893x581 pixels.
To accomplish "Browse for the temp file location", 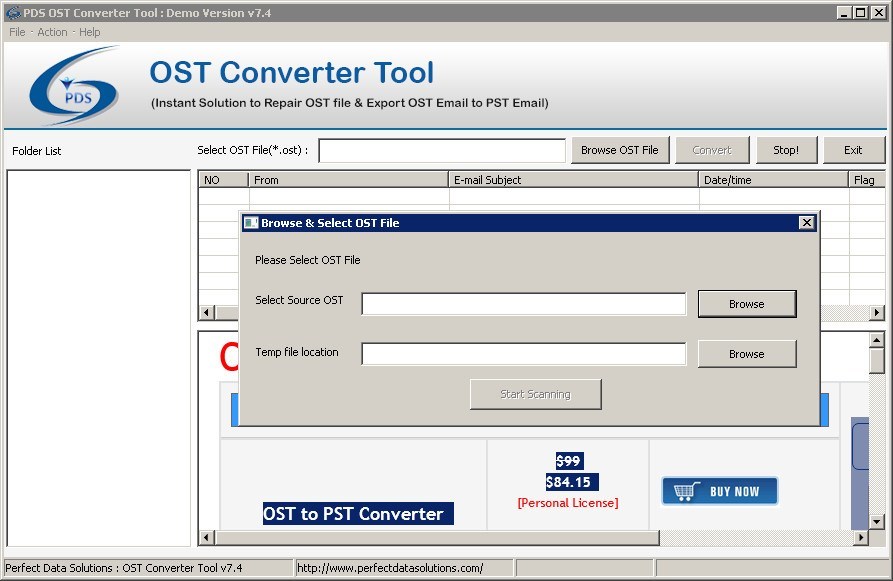I will [x=747, y=354].
